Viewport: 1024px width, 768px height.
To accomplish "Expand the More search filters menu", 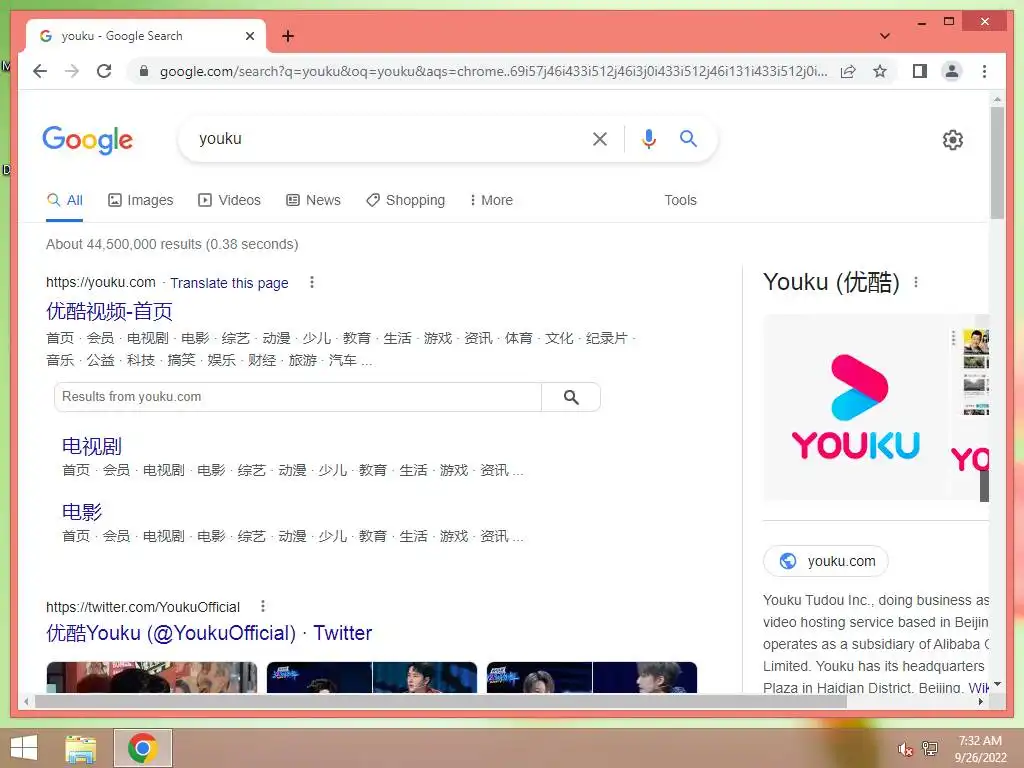I will (491, 200).
